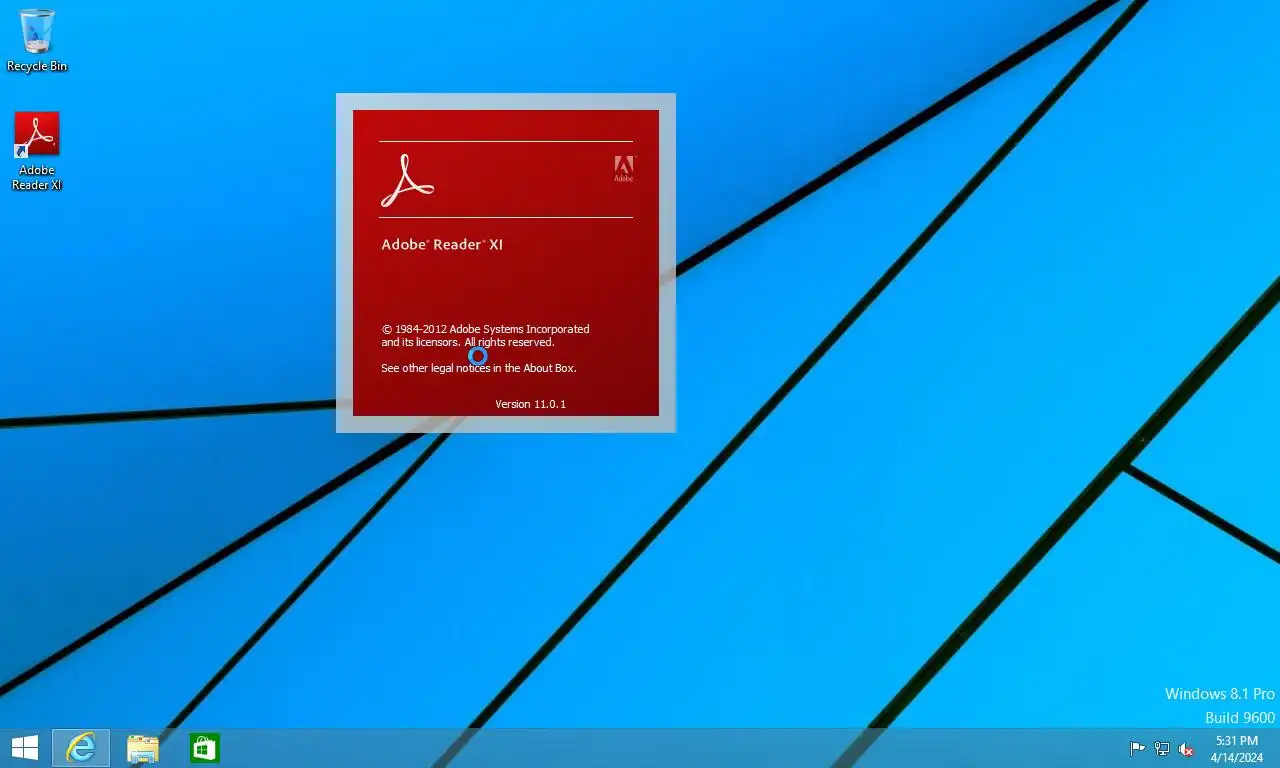This screenshot has width=1280, height=768.
Task: Select the Adobe Reader XI desktop shortcut
Action: click(x=37, y=151)
